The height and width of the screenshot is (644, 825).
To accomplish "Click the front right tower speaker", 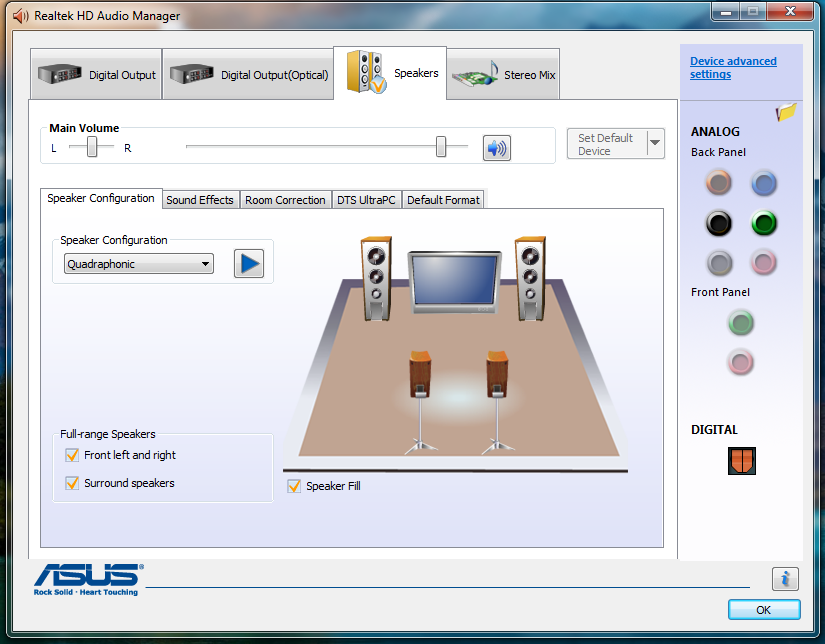I will point(530,278).
